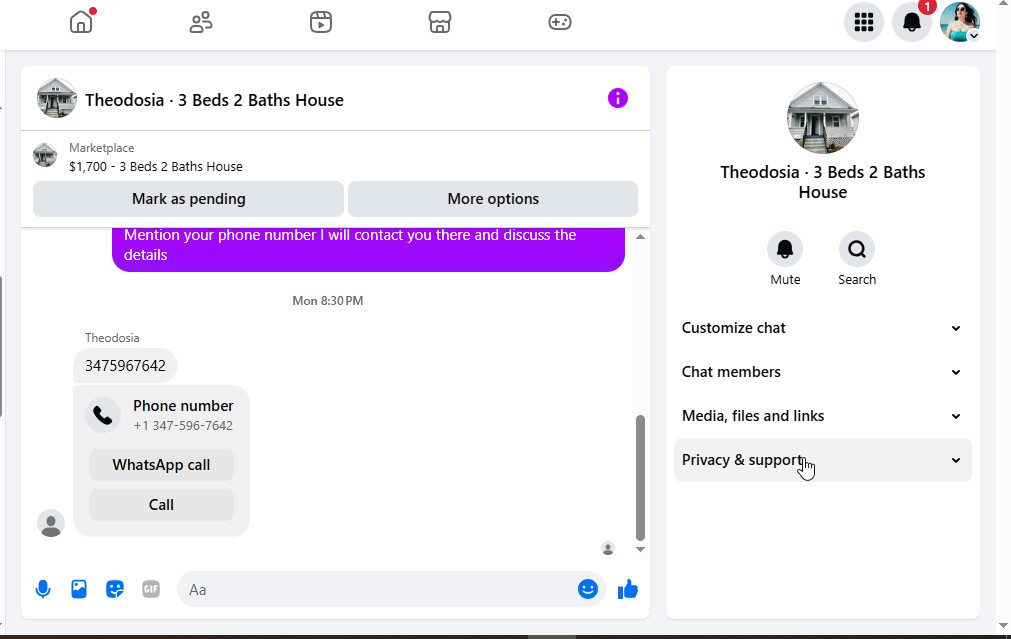Screen dimensions: 1011x639
Task: Click the Search magnifier icon in chat details
Action: tap(857, 249)
